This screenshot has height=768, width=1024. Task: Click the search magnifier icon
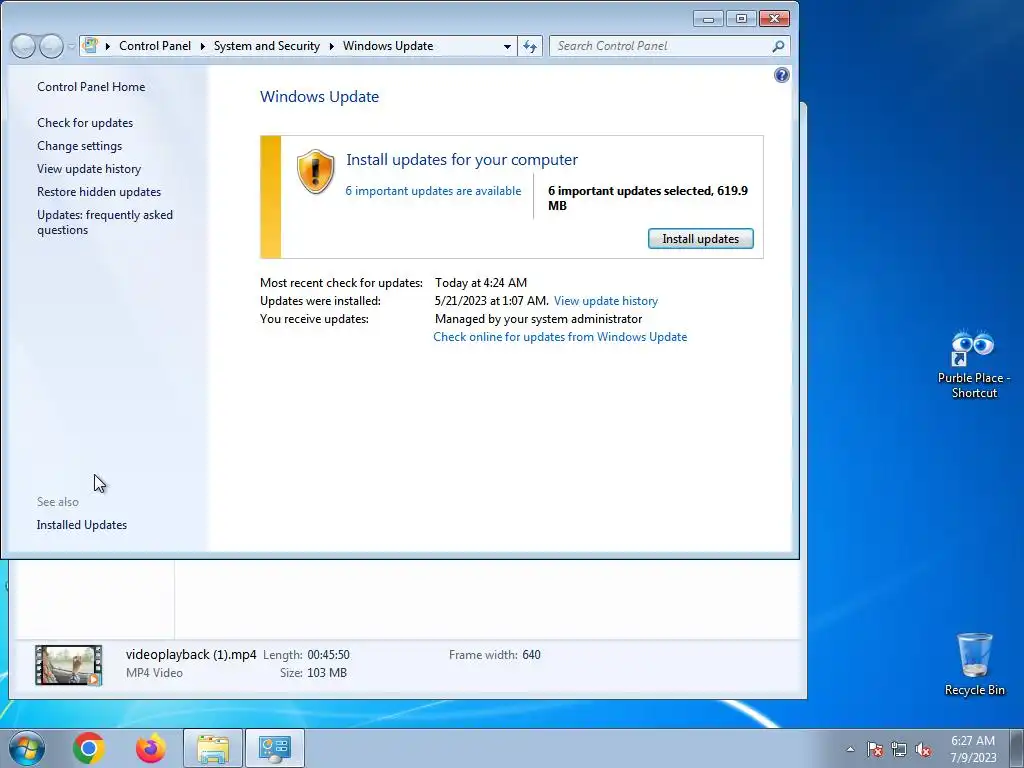click(x=778, y=46)
